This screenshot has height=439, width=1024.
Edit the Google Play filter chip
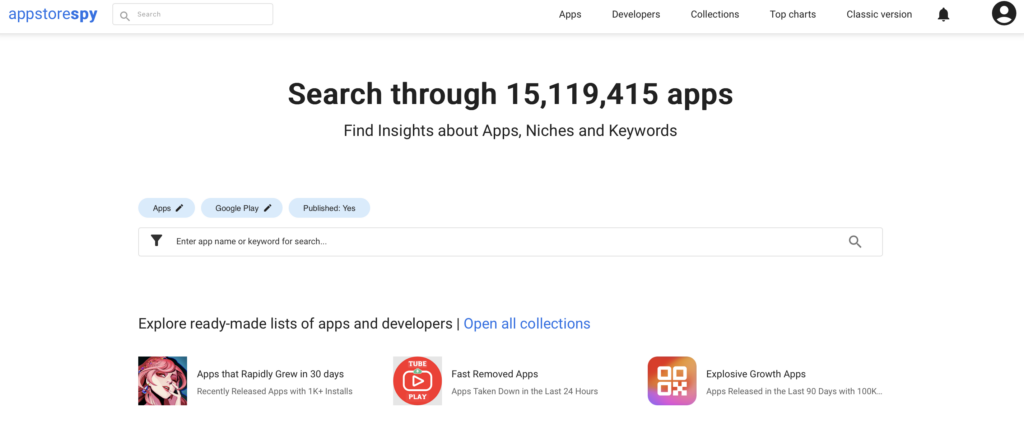[242, 208]
